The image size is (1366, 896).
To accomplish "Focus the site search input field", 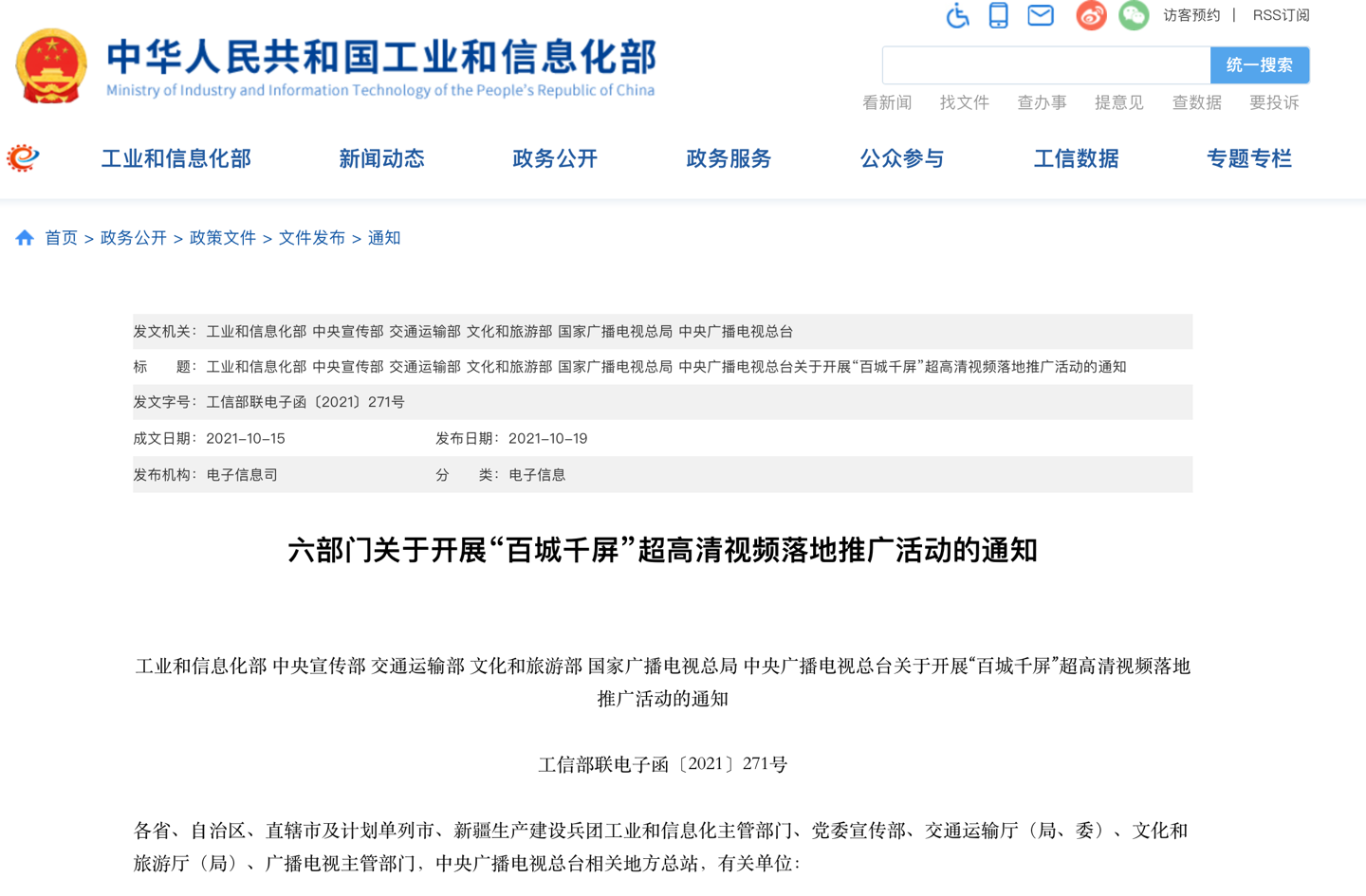I will [x=1045, y=65].
